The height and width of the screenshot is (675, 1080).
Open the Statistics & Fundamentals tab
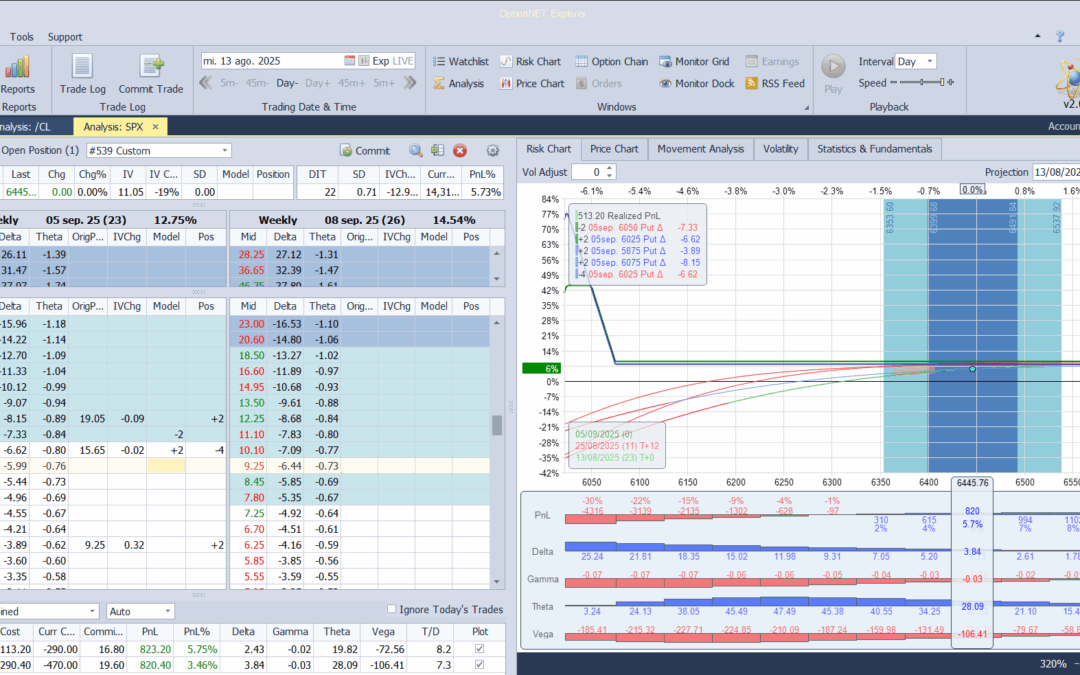[874, 149]
